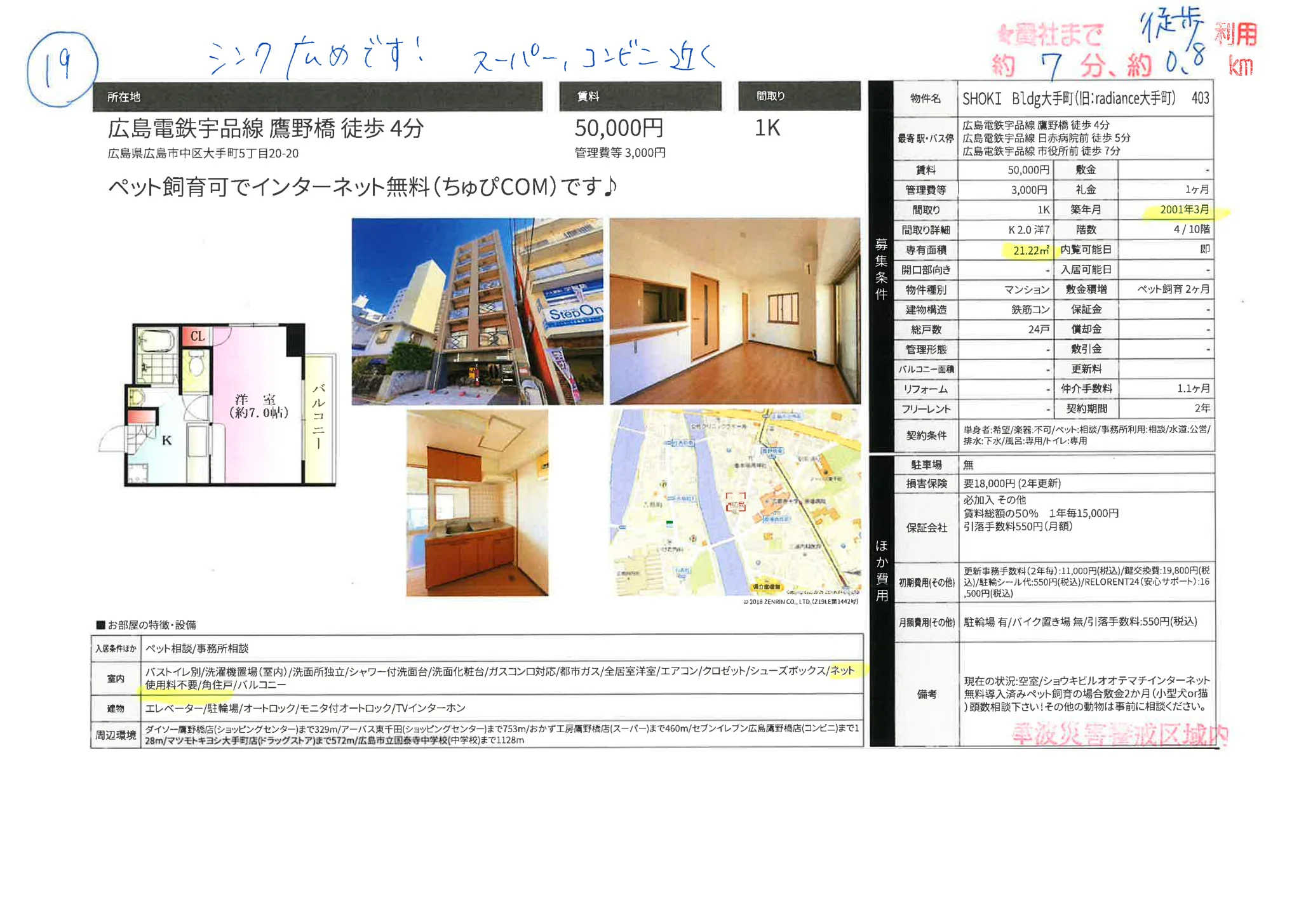Image resolution: width=1306 pixels, height=924 pixels.
Task: Click the マンション property type value
Action: click(x=1027, y=290)
